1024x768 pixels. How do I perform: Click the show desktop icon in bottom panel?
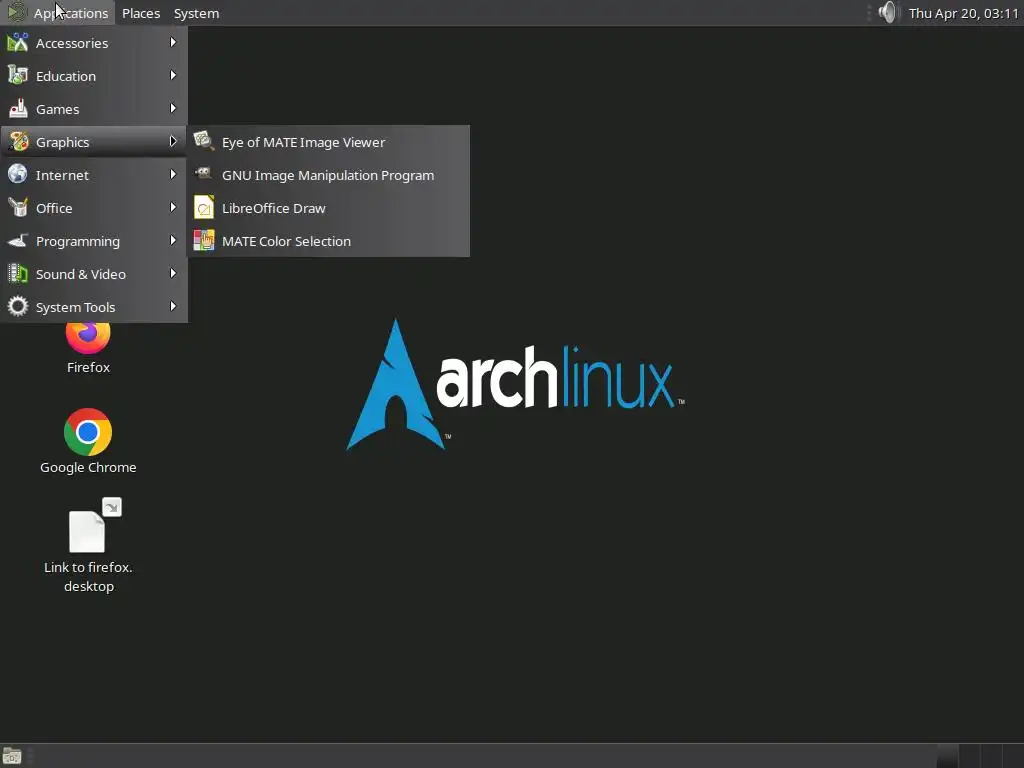pos(12,756)
